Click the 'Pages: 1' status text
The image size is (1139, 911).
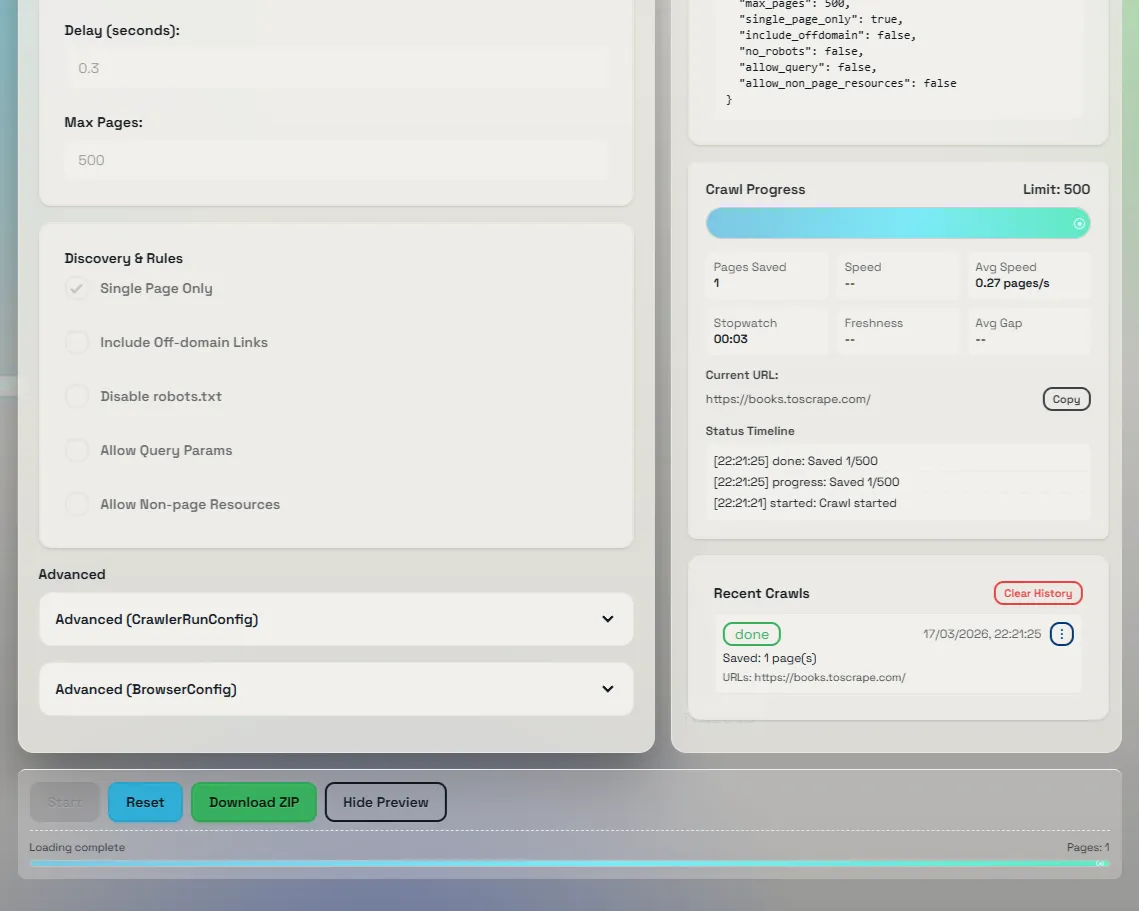pos(1088,847)
